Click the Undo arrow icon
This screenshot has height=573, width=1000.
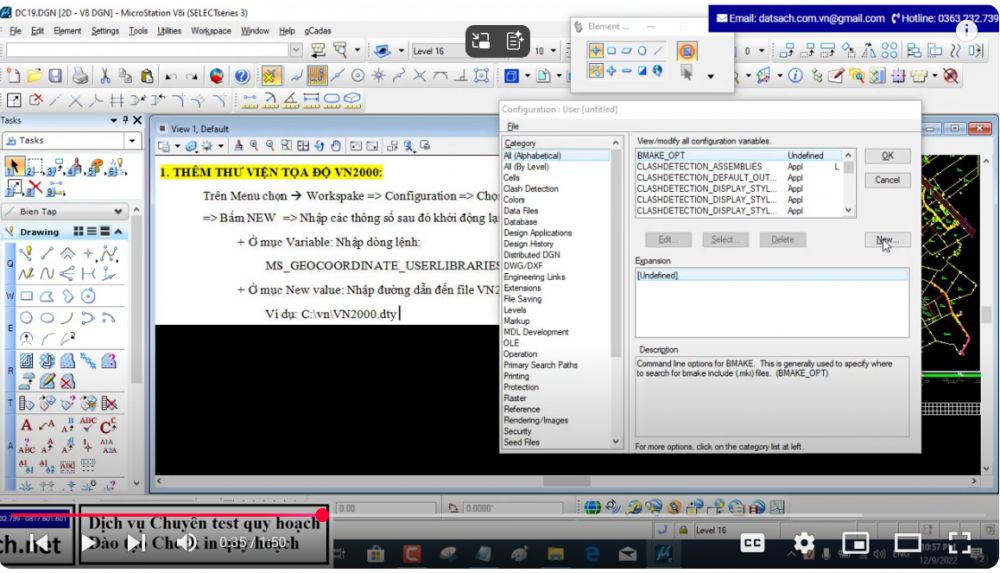171,77
